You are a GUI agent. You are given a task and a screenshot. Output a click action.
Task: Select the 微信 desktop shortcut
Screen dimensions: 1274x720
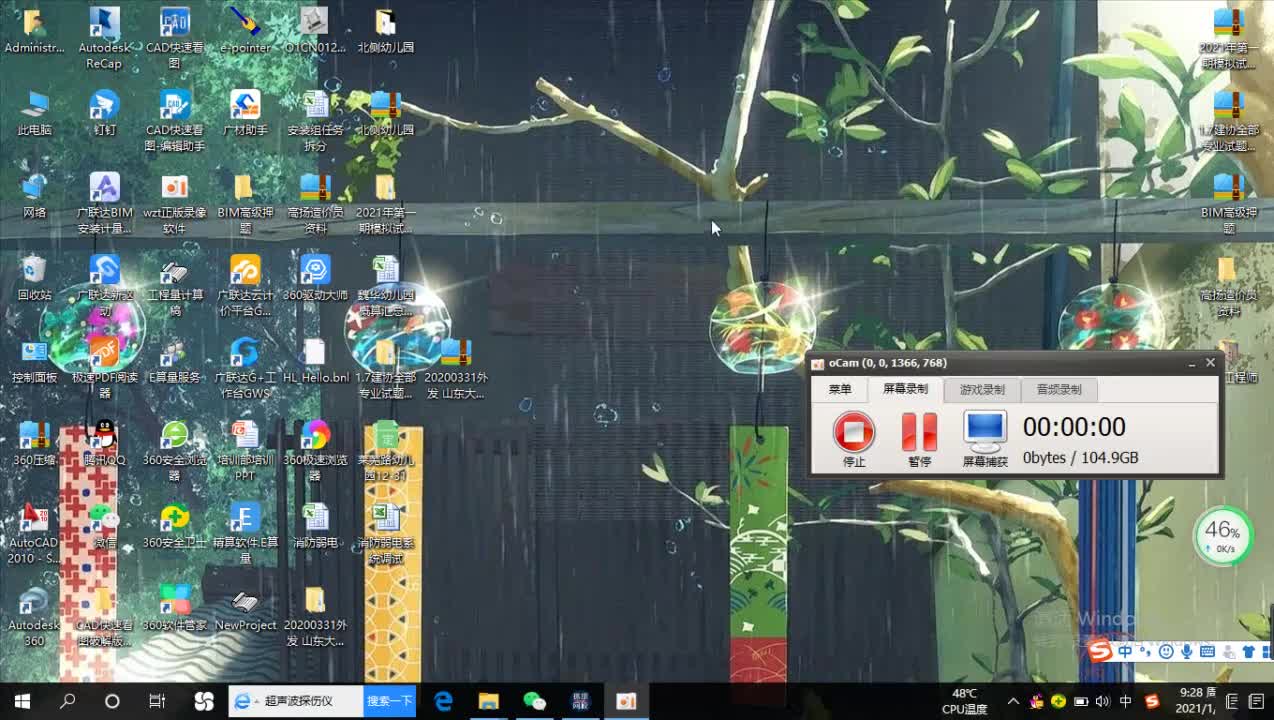(x=104, y=526)
